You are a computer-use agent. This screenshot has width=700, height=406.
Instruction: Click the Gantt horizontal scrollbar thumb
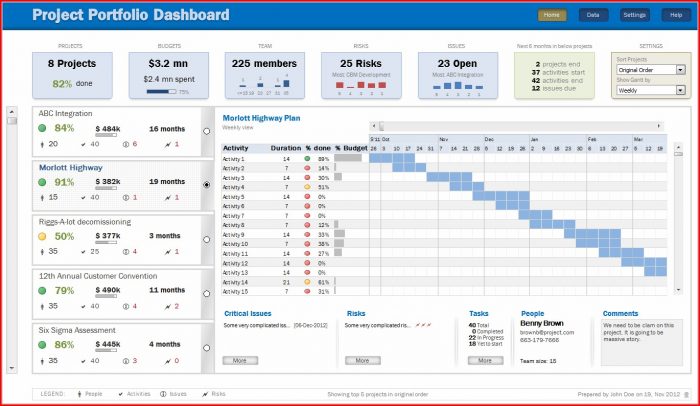tap(381, 126)
